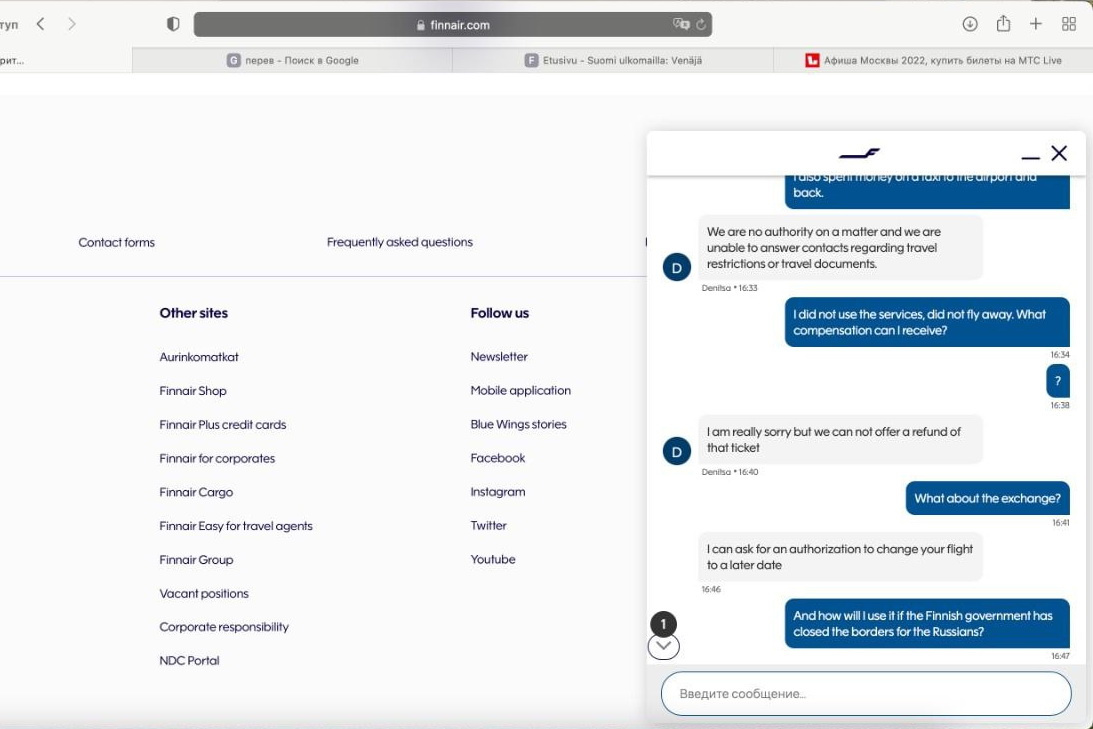
Task: Open the privacy report shield icon
Action: (x=174, y=24)
